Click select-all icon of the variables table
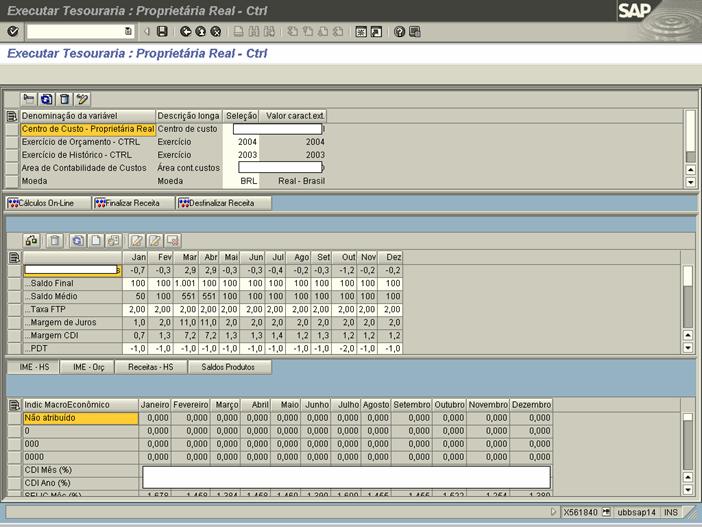The width and height of the screenshot is (702, 527). point(12,116)
